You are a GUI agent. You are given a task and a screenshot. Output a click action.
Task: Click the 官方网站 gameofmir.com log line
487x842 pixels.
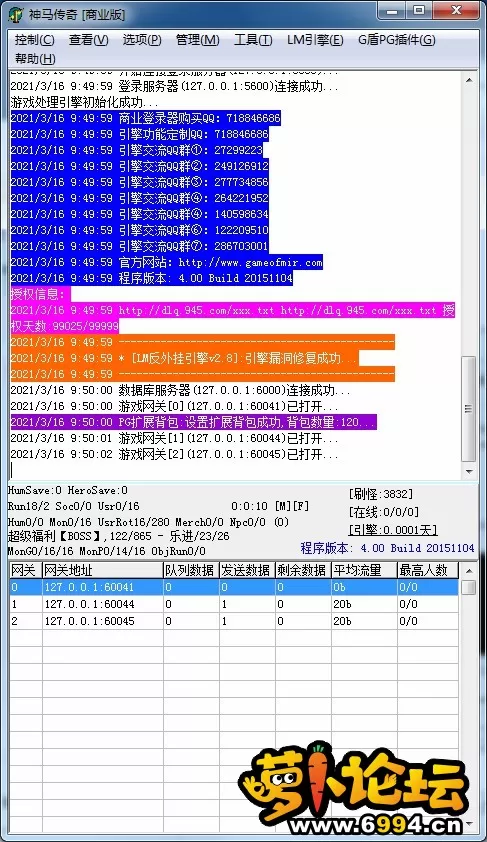(166, 262)
